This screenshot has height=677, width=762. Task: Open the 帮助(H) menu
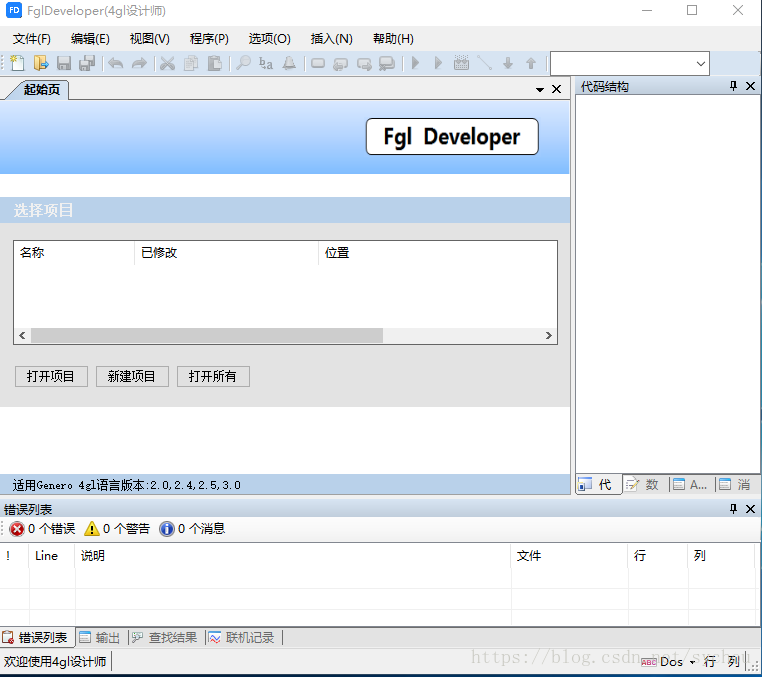coord(393,39)
